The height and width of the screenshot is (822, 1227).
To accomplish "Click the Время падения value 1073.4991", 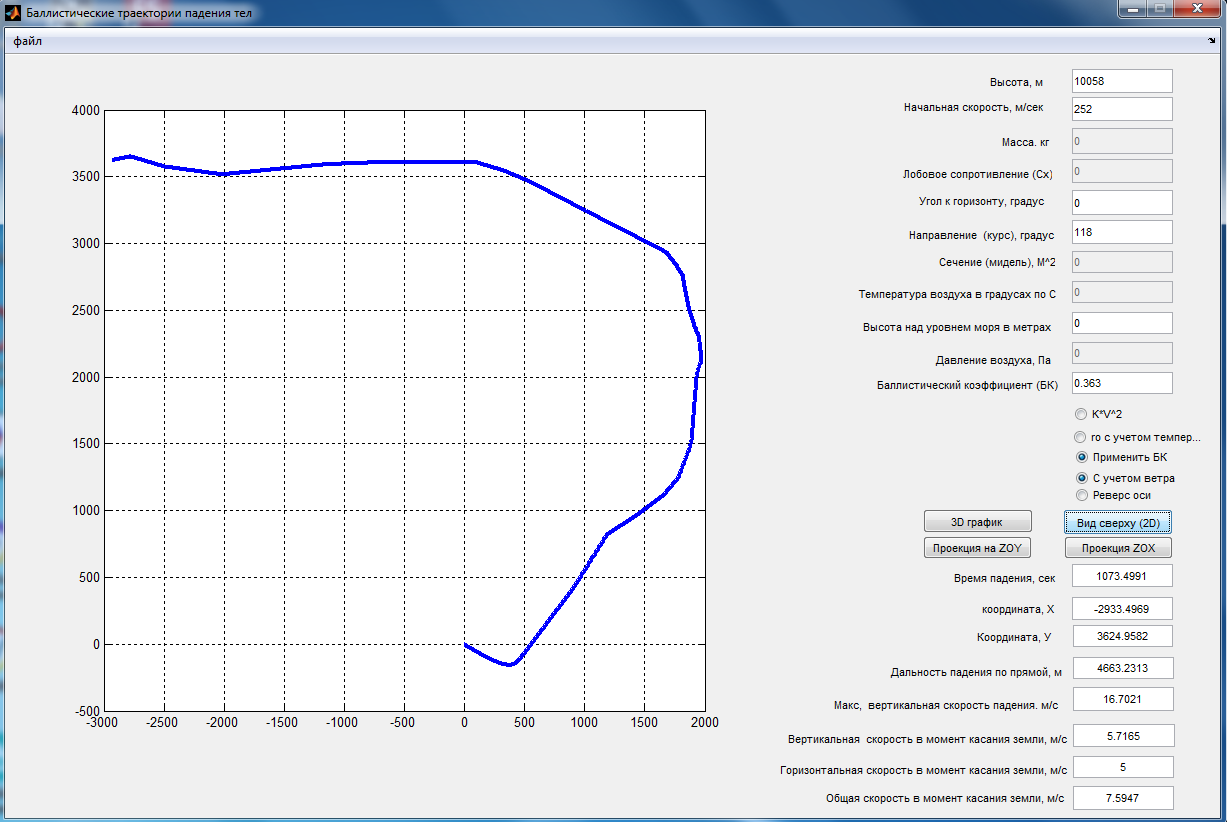I will pyautogui.click(x=1121, y=575).
